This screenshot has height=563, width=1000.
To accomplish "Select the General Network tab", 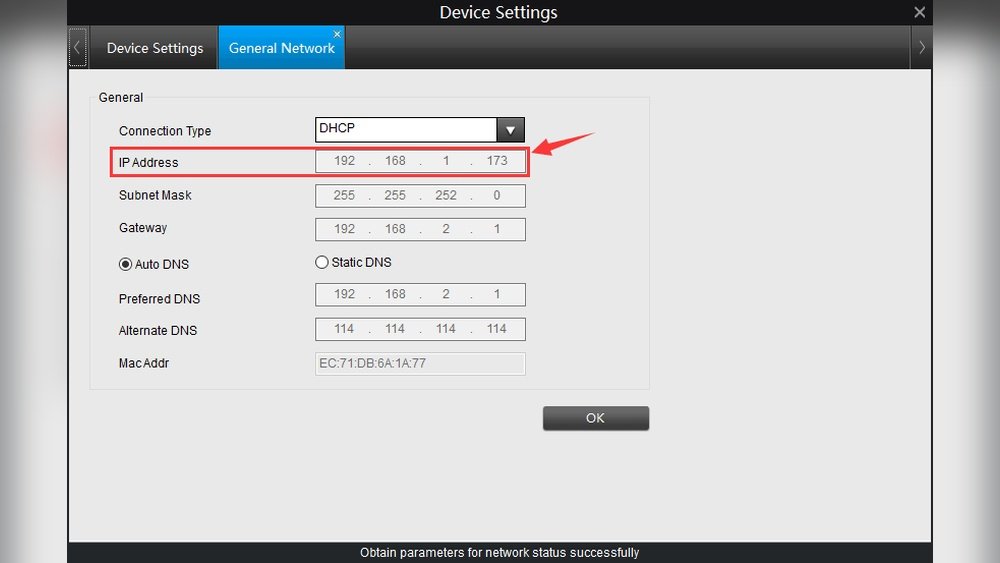I will click(x=281, y=48).
